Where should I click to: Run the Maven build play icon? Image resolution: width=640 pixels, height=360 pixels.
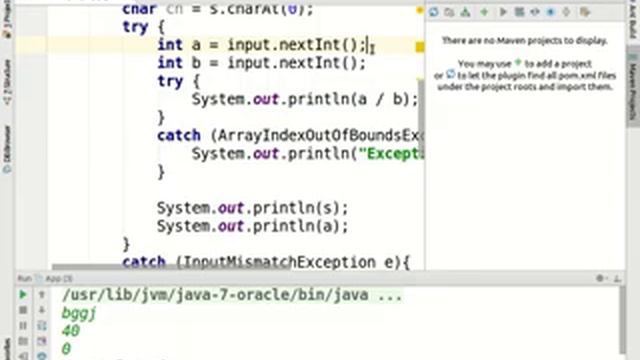coord(503,12)
